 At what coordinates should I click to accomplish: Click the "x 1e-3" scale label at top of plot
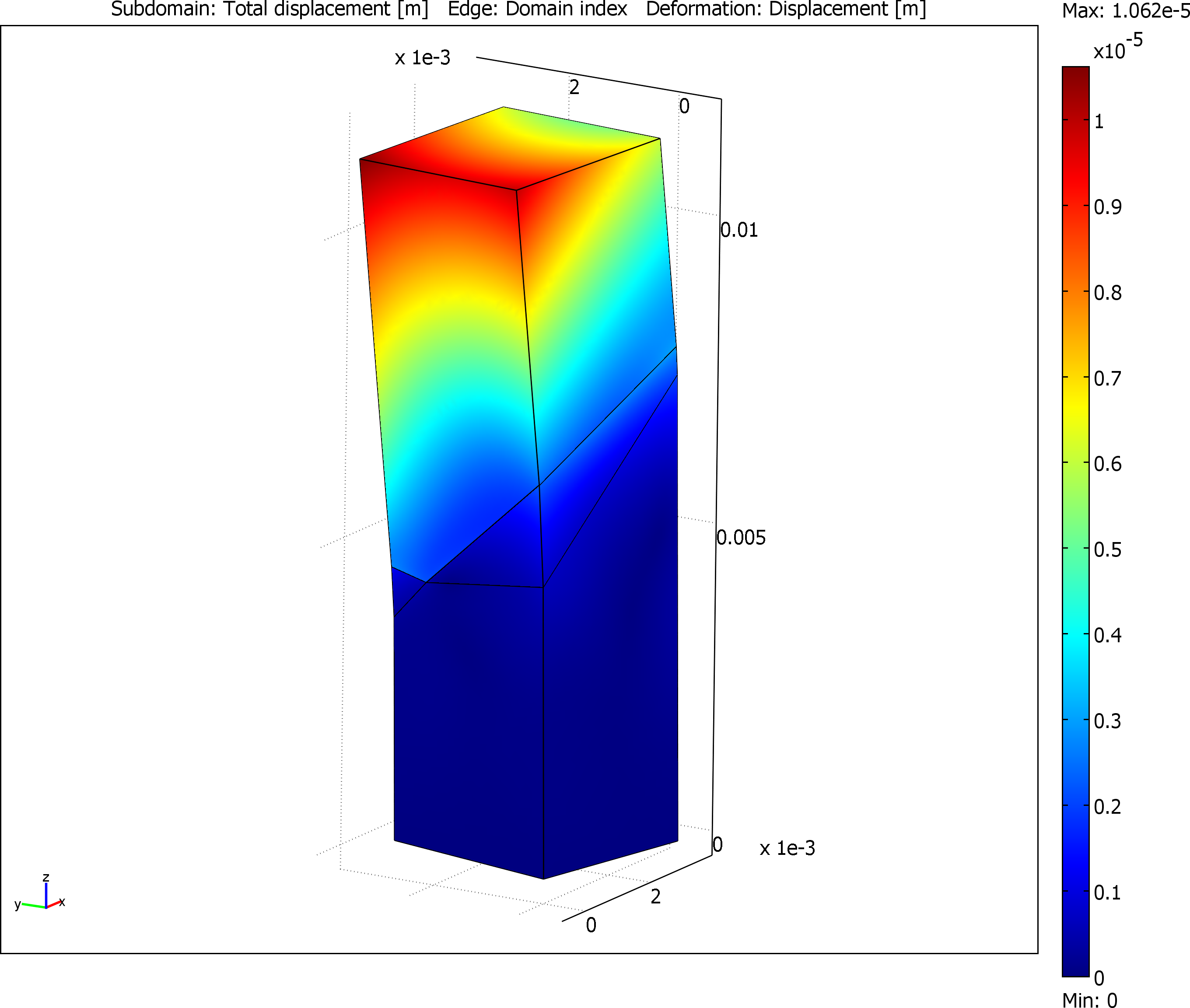click(422, 58)
